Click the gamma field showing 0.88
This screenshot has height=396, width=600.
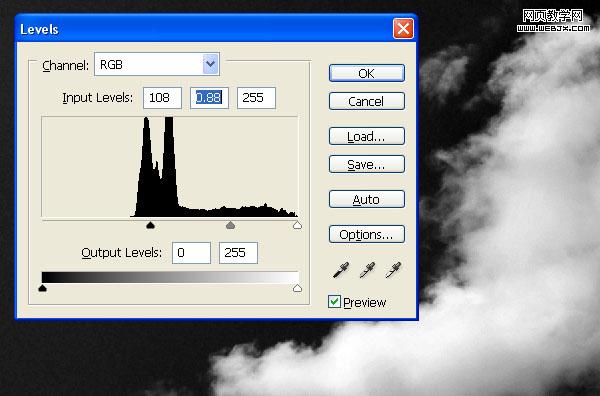coord(209,98)
